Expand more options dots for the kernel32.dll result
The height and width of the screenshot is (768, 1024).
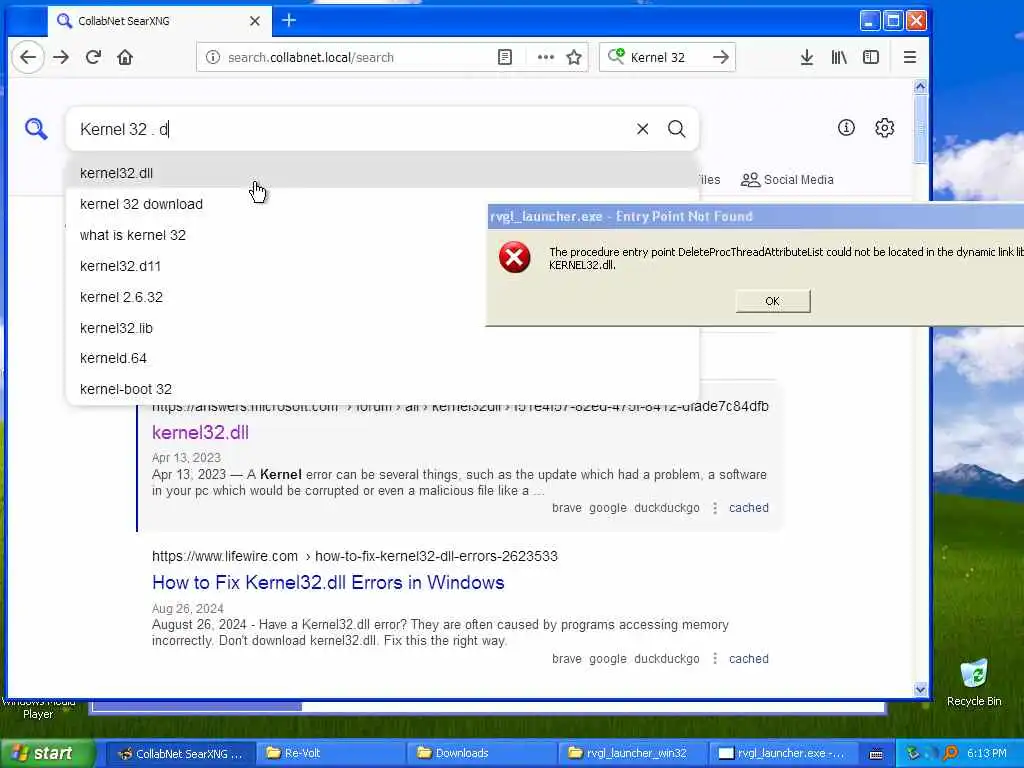click(715, 507)
